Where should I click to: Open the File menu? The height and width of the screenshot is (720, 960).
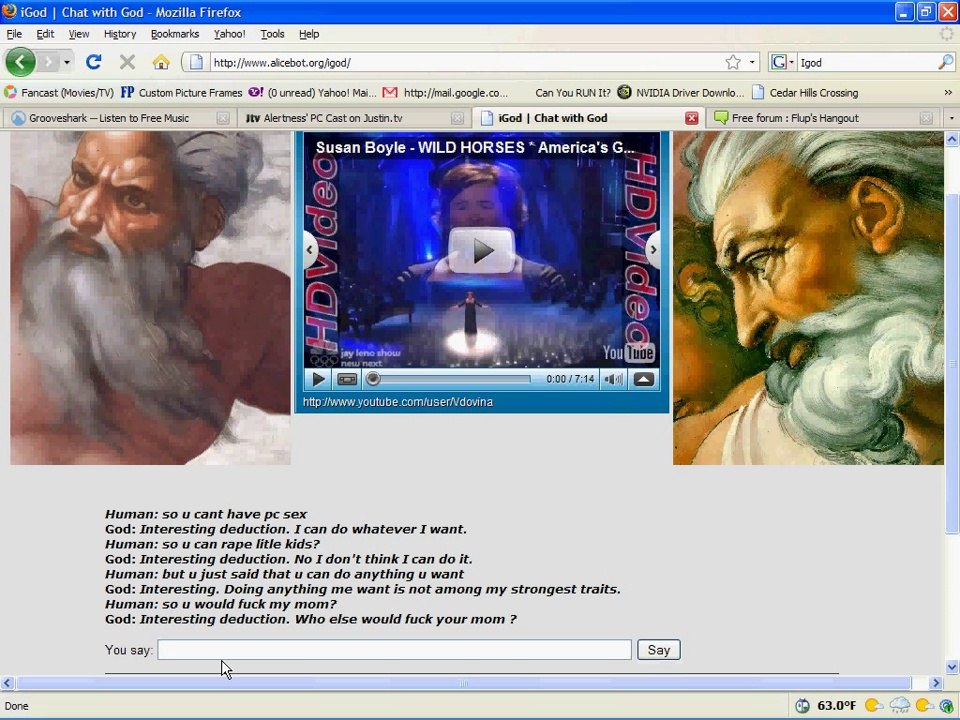point(14,34)
